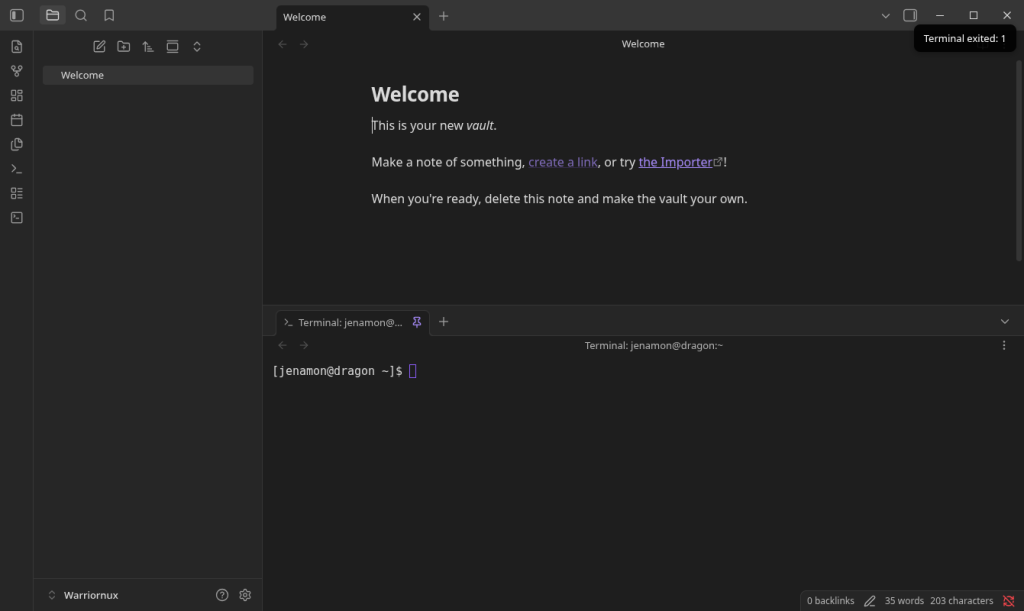Open the command palette ribbon icon
Image resolution: width=1024 pixels, height=611 pixels.
[x=17, y=169]
